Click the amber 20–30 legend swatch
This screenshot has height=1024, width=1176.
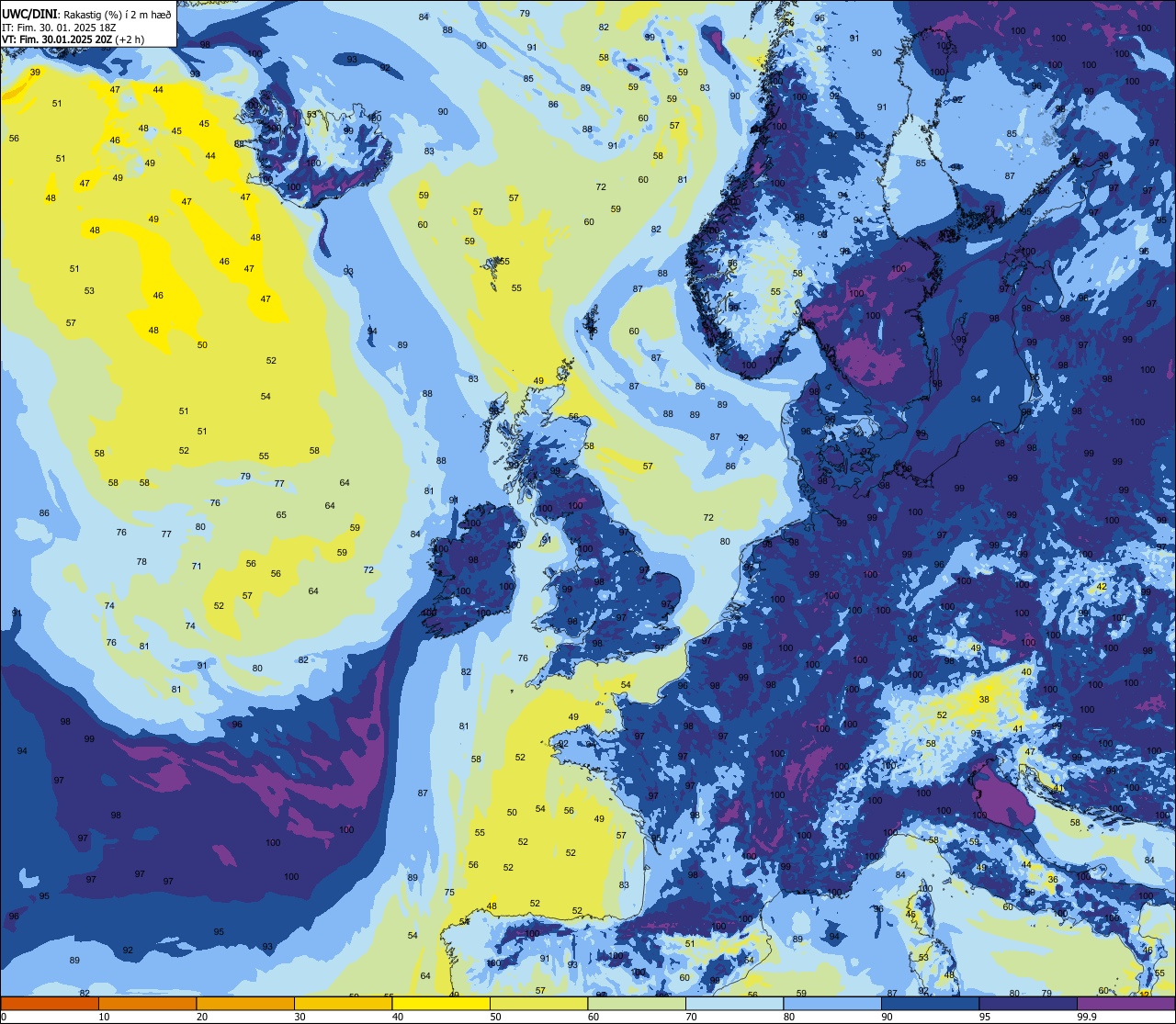tap(245, 1003)
